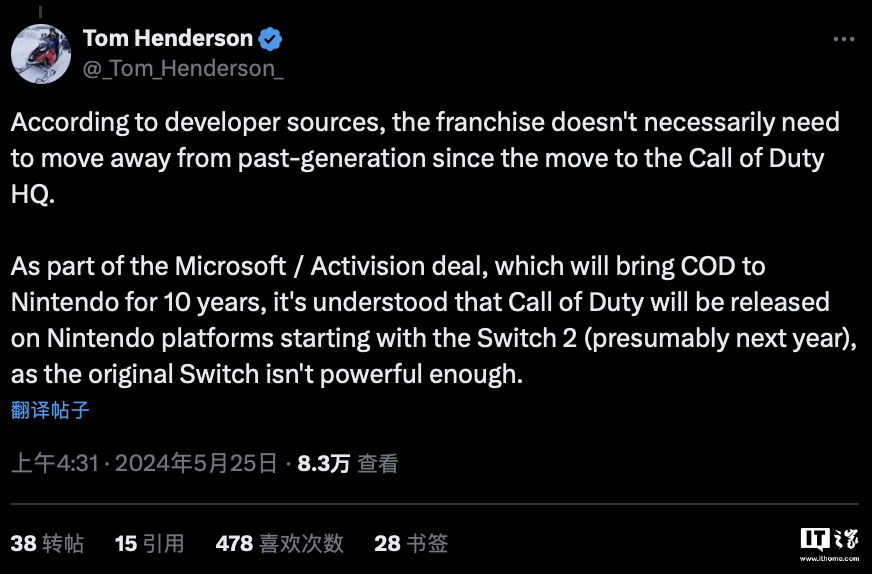Open Tom Henderson's snowmobile profile avatar
The height and width of the screenshot is (574, 872).
click(x=41, y=53)
